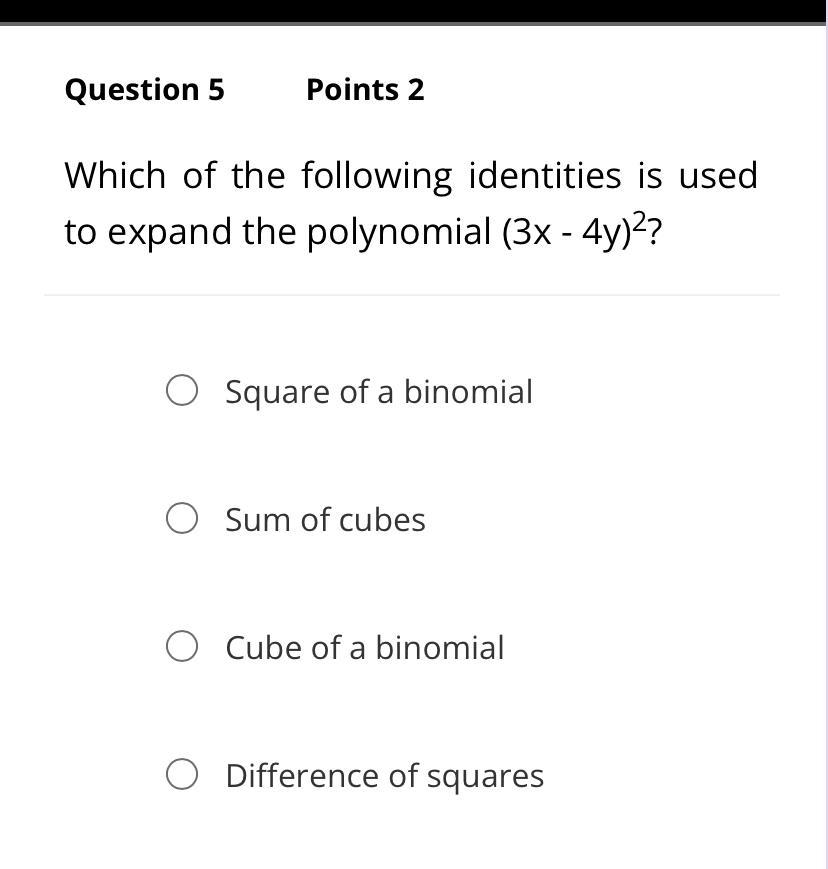This screenshot has height=869, width=828.
Task: Pick the "Cube of a binomial" radio button
Action: pyautogui.click(x=181, y=647)
